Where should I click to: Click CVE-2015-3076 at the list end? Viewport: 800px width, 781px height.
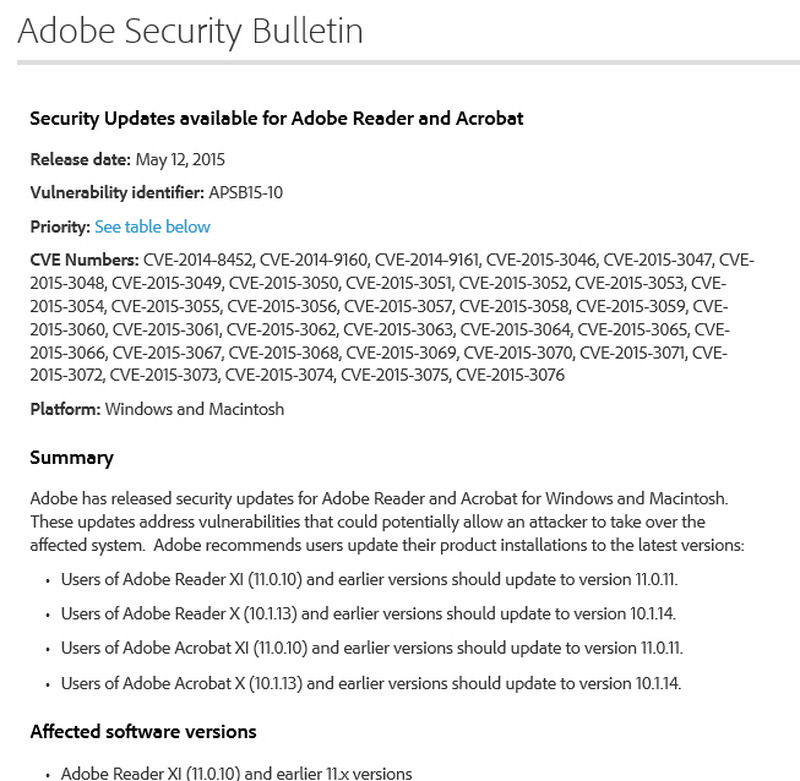click(x=511, y=375)
